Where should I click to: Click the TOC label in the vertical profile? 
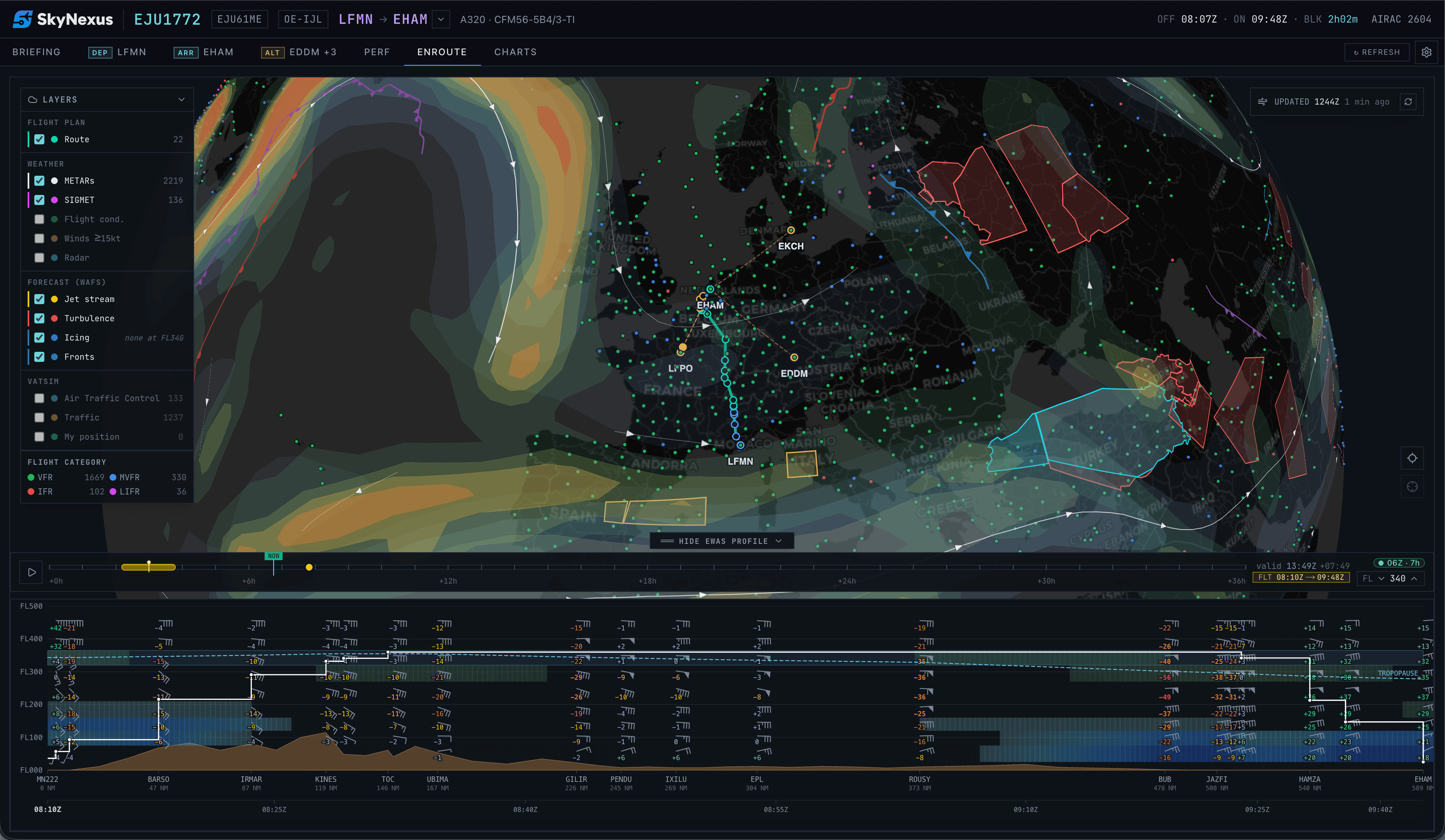388,779
